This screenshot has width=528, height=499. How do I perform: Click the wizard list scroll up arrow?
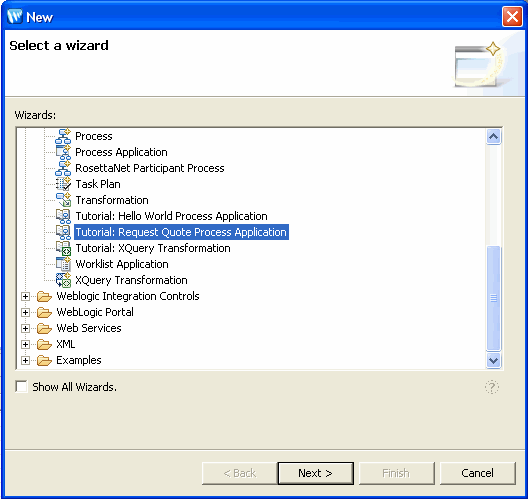point(493,136)
